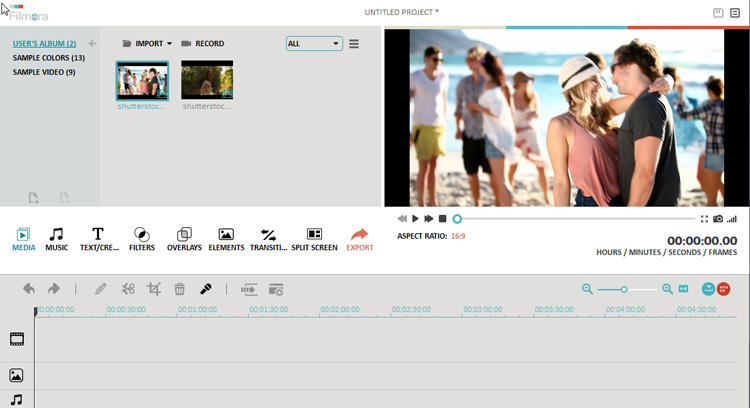The height and width of the screenshot is (408, 750).
Task: Select User's Album (2)
Action: (44, 44)
